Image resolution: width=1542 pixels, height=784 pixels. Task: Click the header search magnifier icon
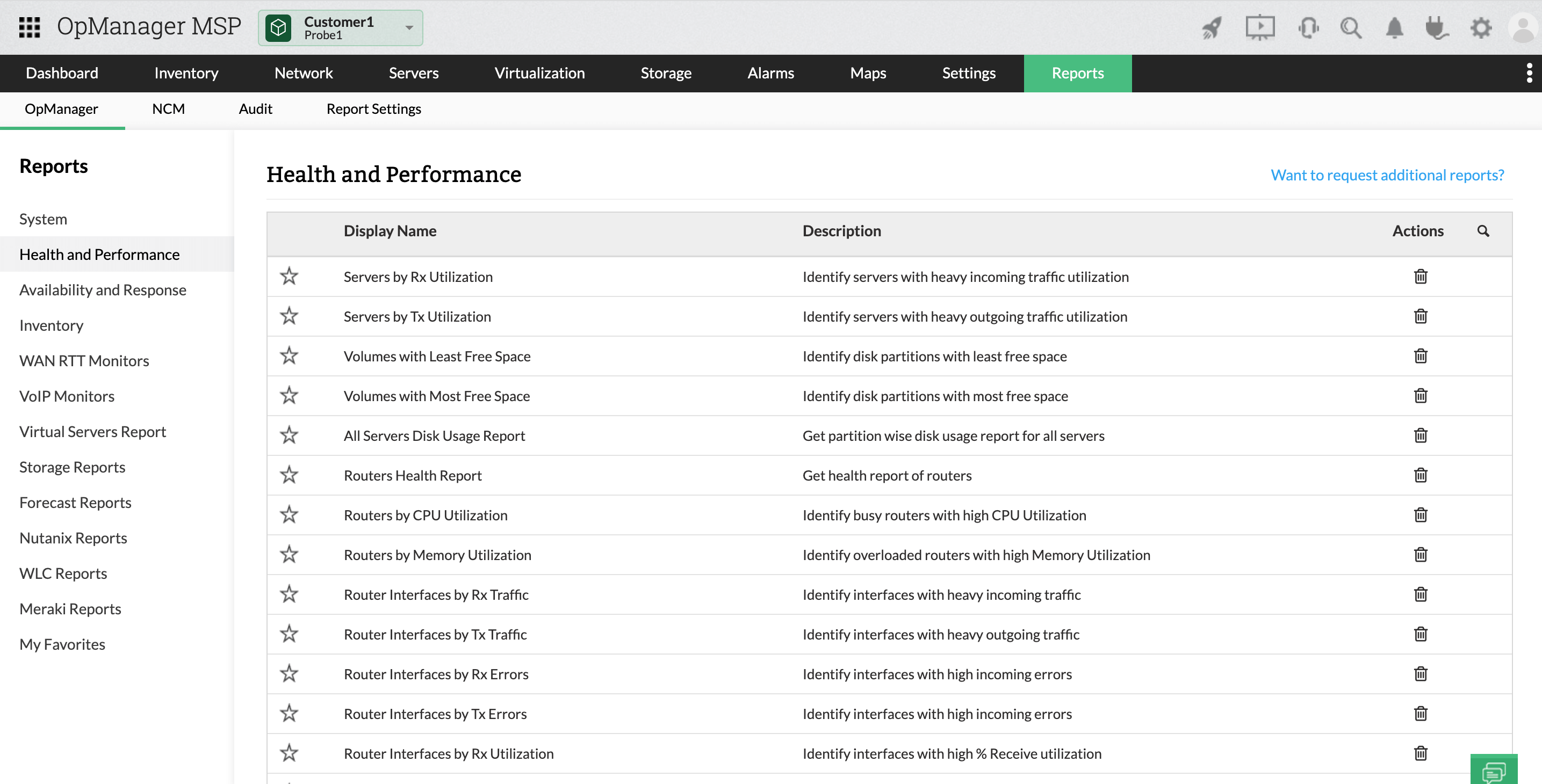(1351, 27)
